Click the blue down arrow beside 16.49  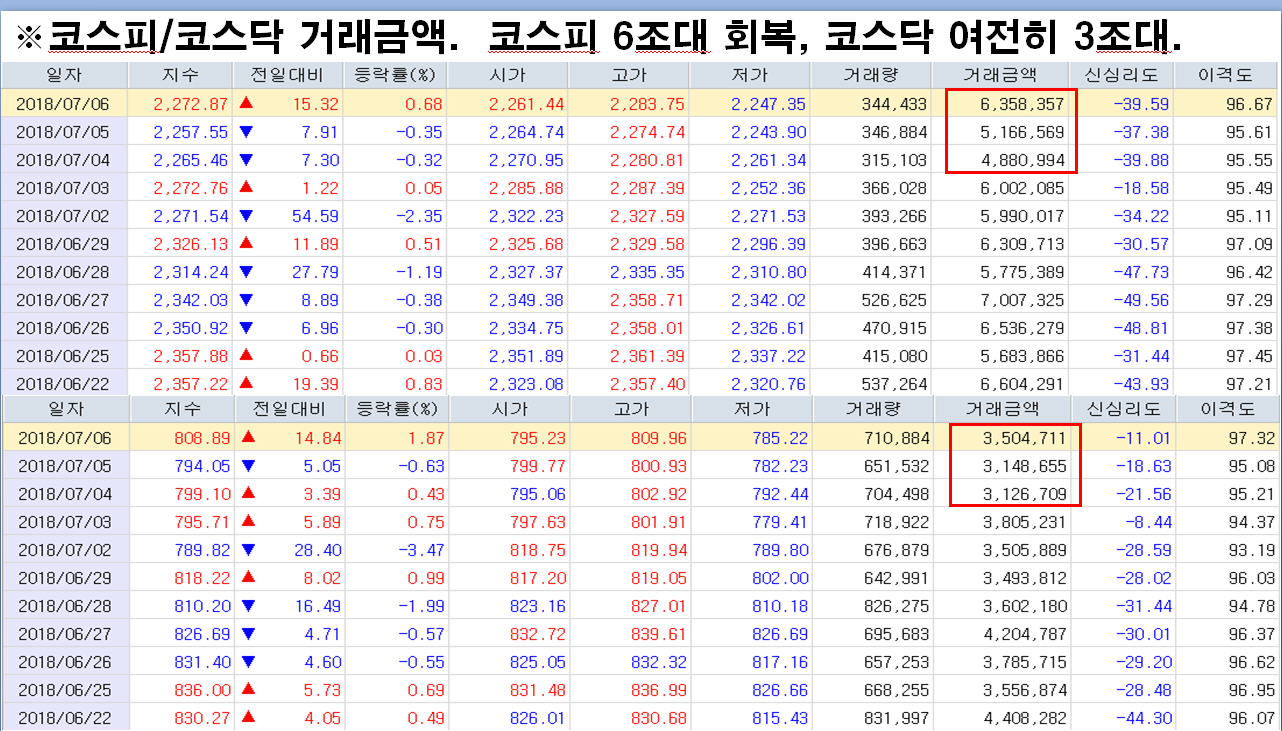246,606
